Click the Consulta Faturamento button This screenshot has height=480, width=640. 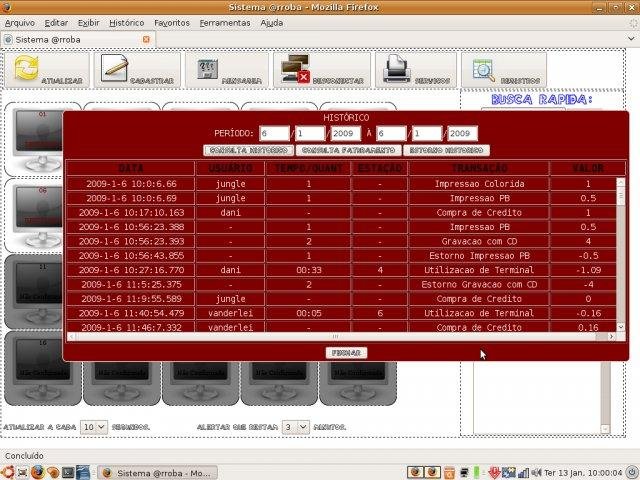pyautogui.click(x=348, y=150)
